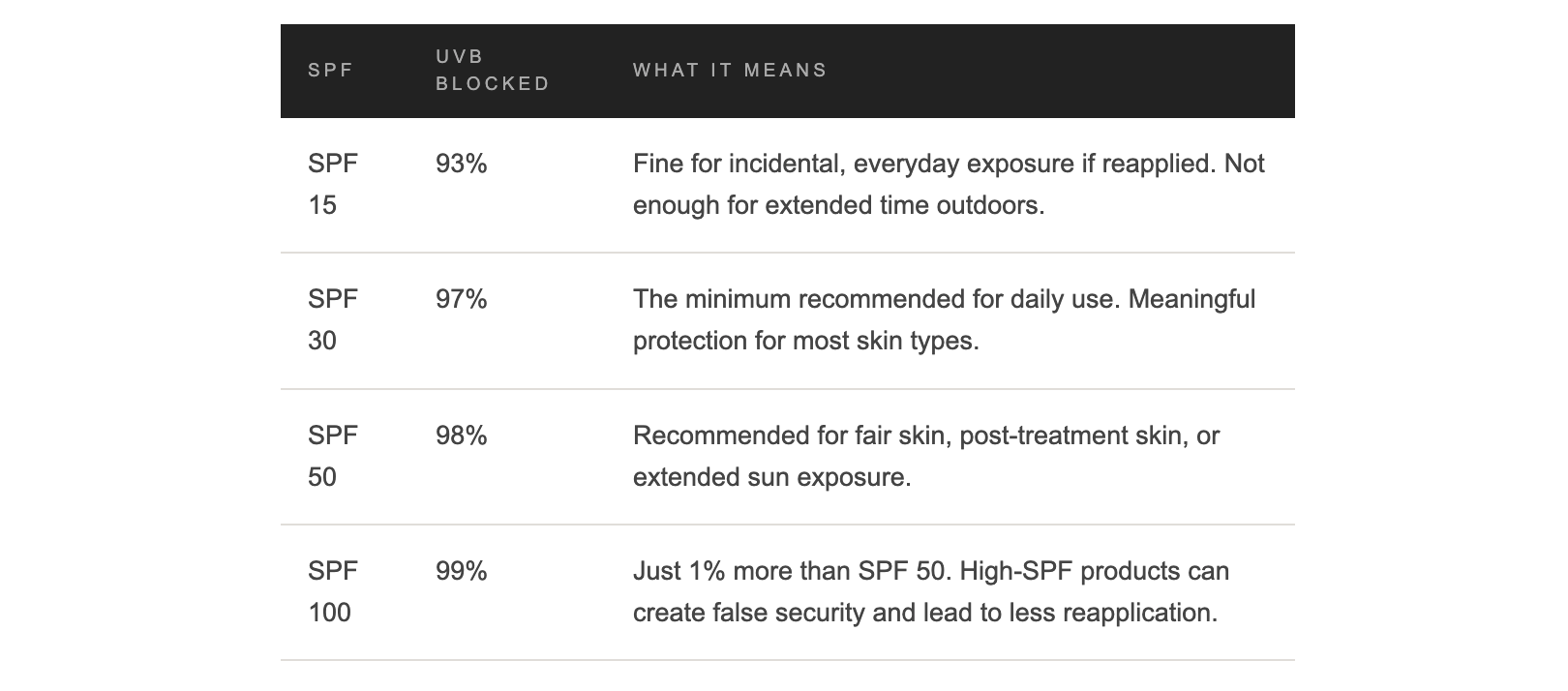
Task: Select the SPF 15 cell
Action: pyautogui.click(x=333, y=185)
